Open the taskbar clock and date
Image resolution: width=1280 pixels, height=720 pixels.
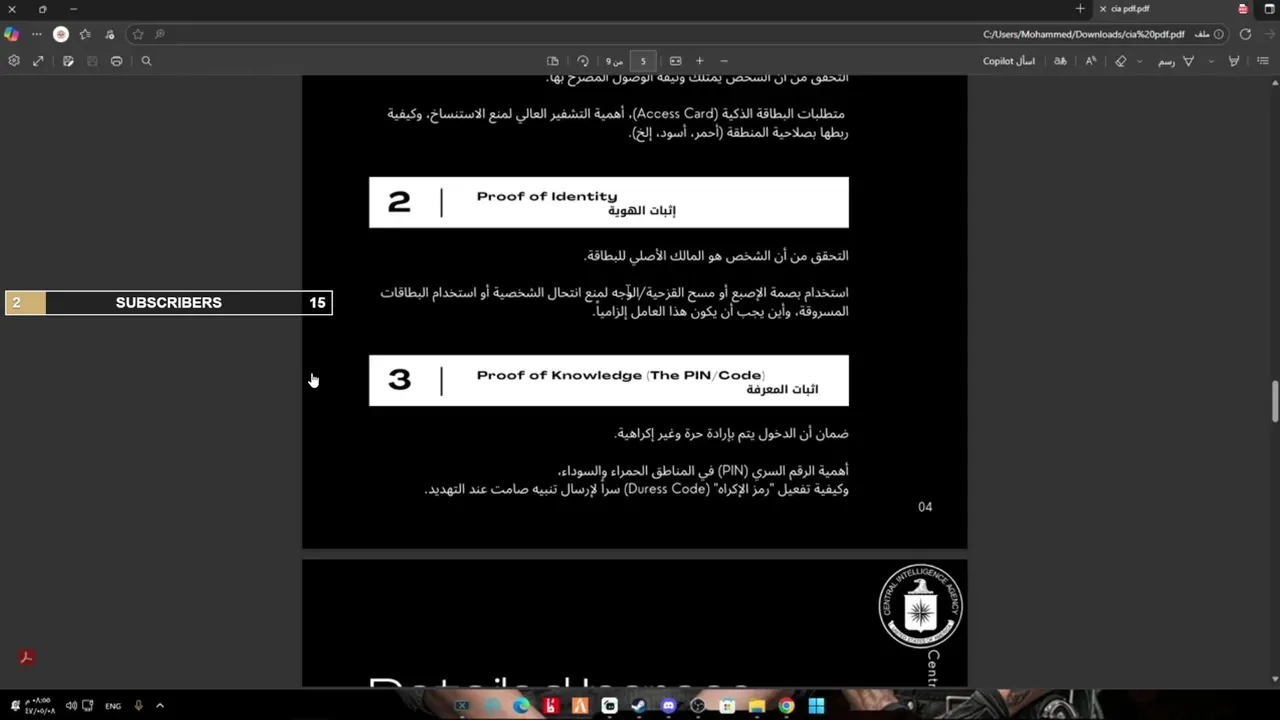[x=41, y=706]
